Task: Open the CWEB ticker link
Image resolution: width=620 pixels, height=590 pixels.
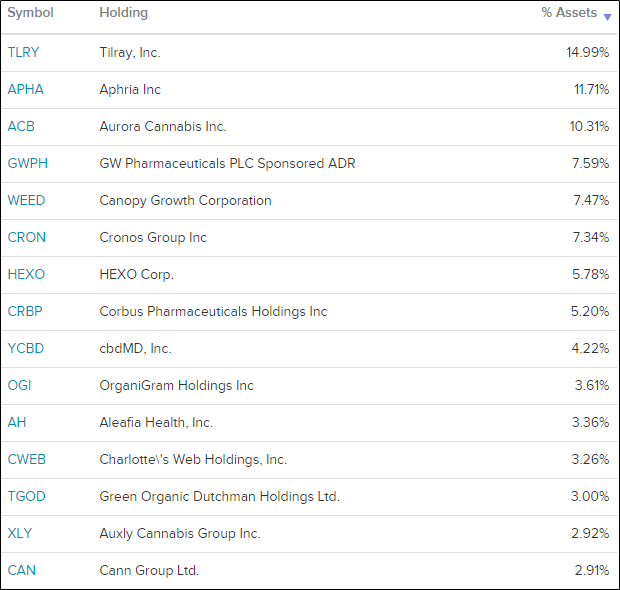Action: pyautogui.click(x=26, y=460)
